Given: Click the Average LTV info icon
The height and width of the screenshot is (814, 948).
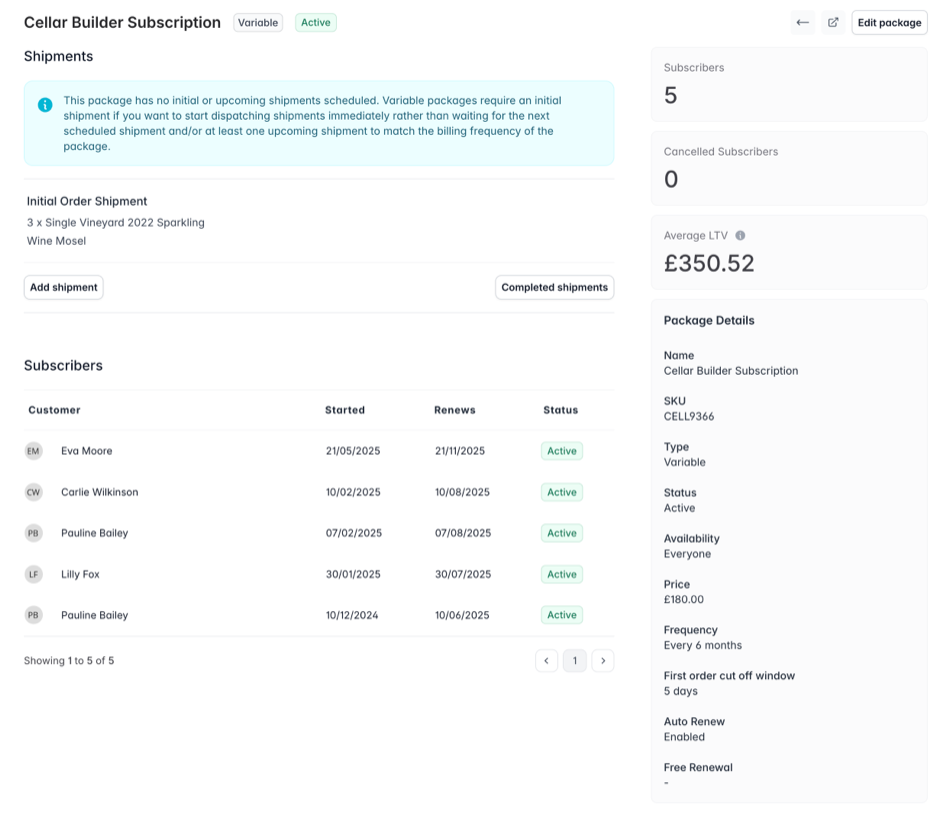Looking at the screenshot, I should 740,235.
